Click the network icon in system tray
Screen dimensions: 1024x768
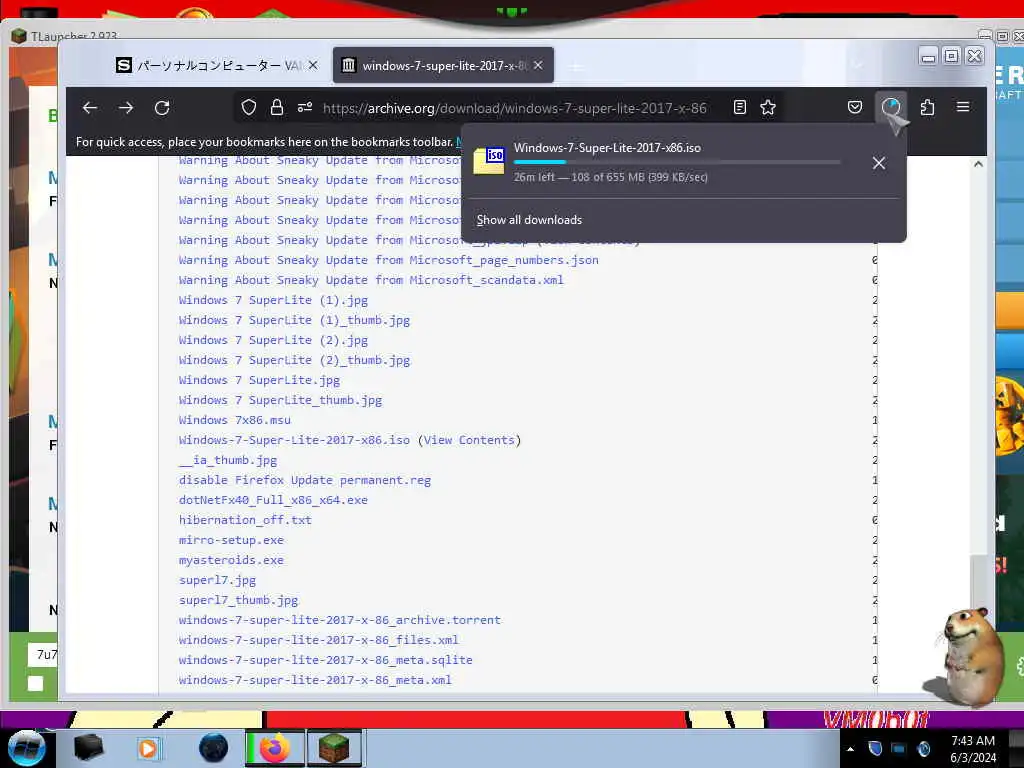[899, 749]
